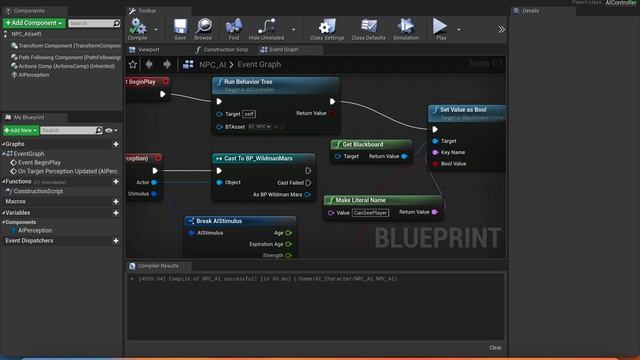The height and width of the screenshot is (360, 640).
Task: Collapse the Functions section
Action: tap(3, 181)
